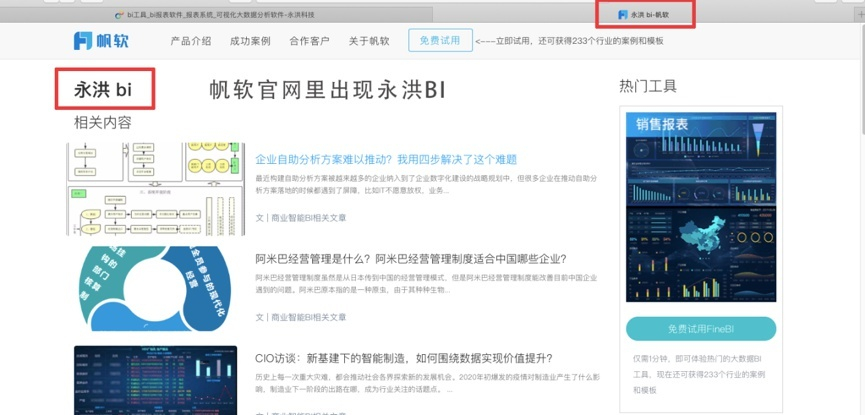Screen dimensions: 865x415
Task: Open article 企业自助分析方案难以推动
Action: click(386, 159)
